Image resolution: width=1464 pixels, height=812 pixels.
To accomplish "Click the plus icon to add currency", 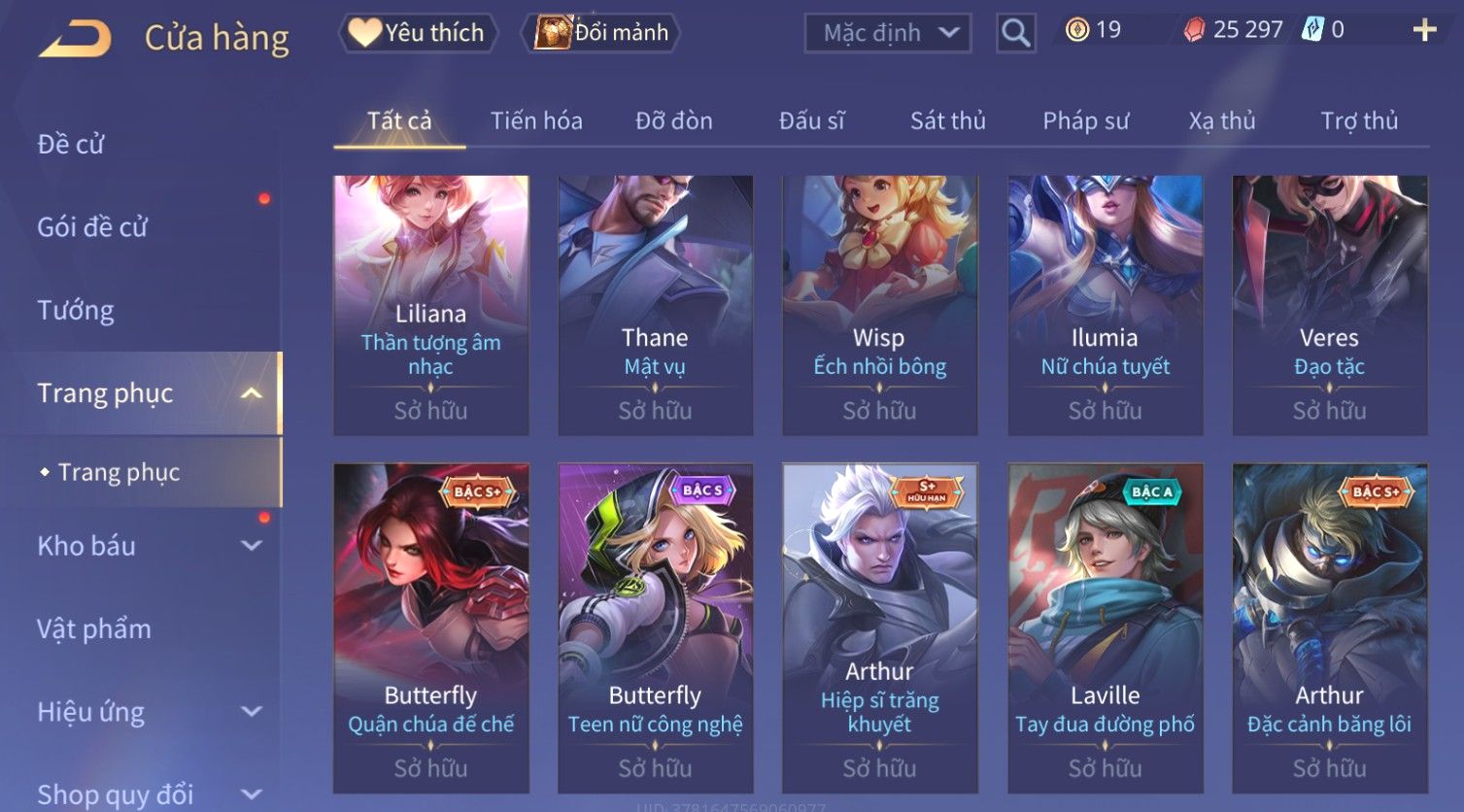I will pyautogui.click(x=1424, y=31).
